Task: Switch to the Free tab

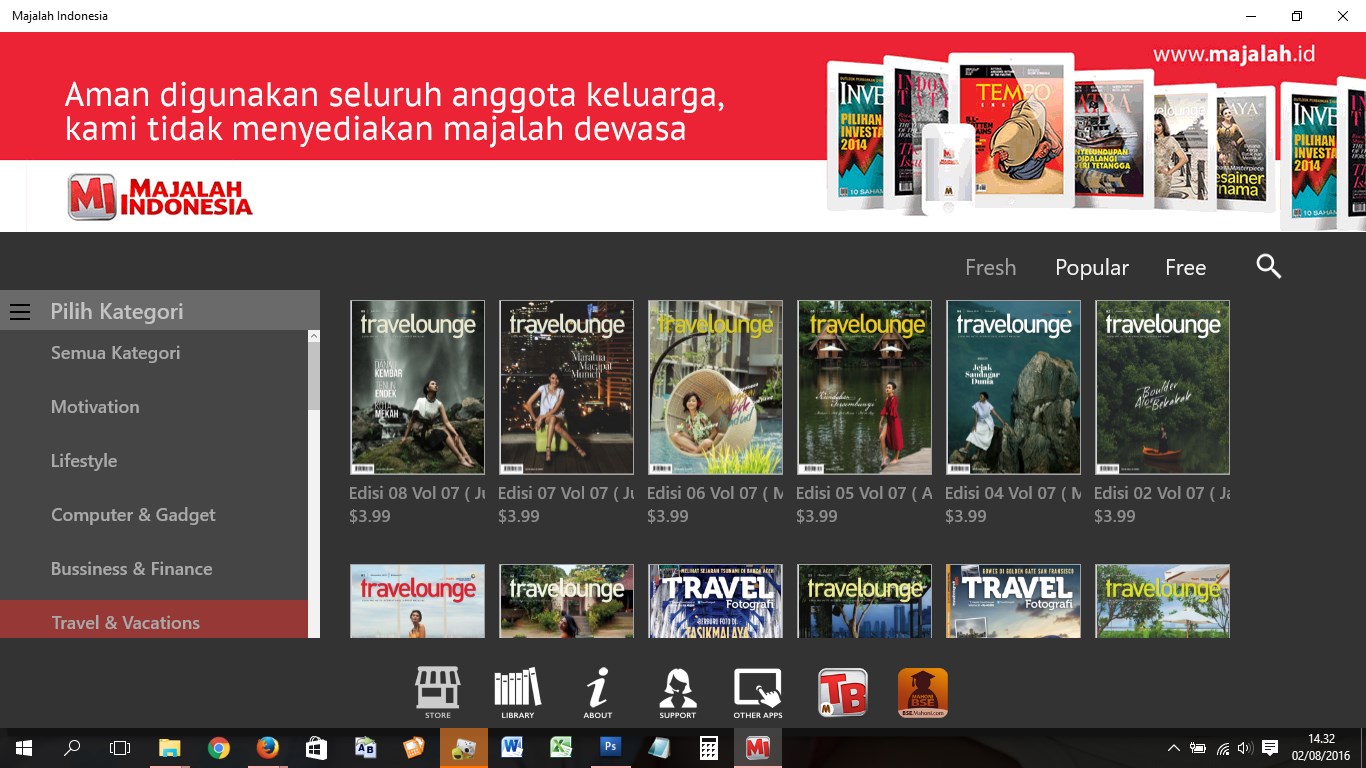Action: 1185,267
